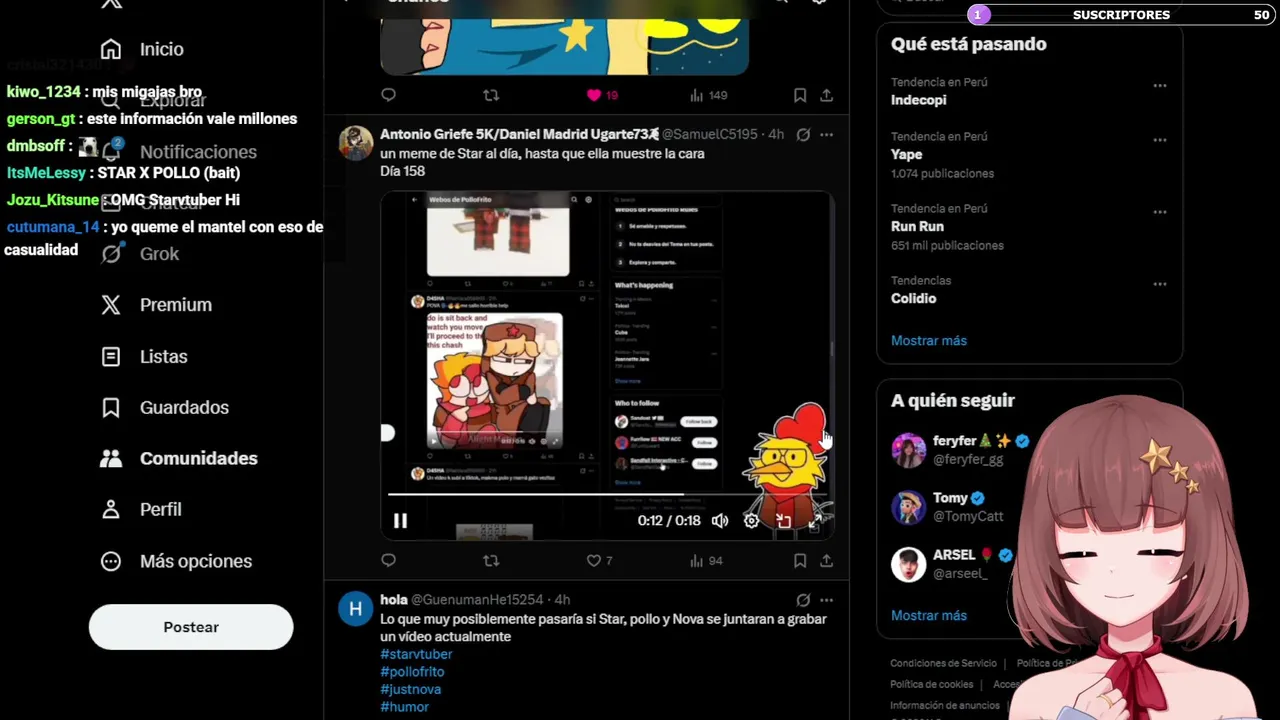Open Antonio Griefe's avatar
1280x720 pixels.
click(356, 143)
